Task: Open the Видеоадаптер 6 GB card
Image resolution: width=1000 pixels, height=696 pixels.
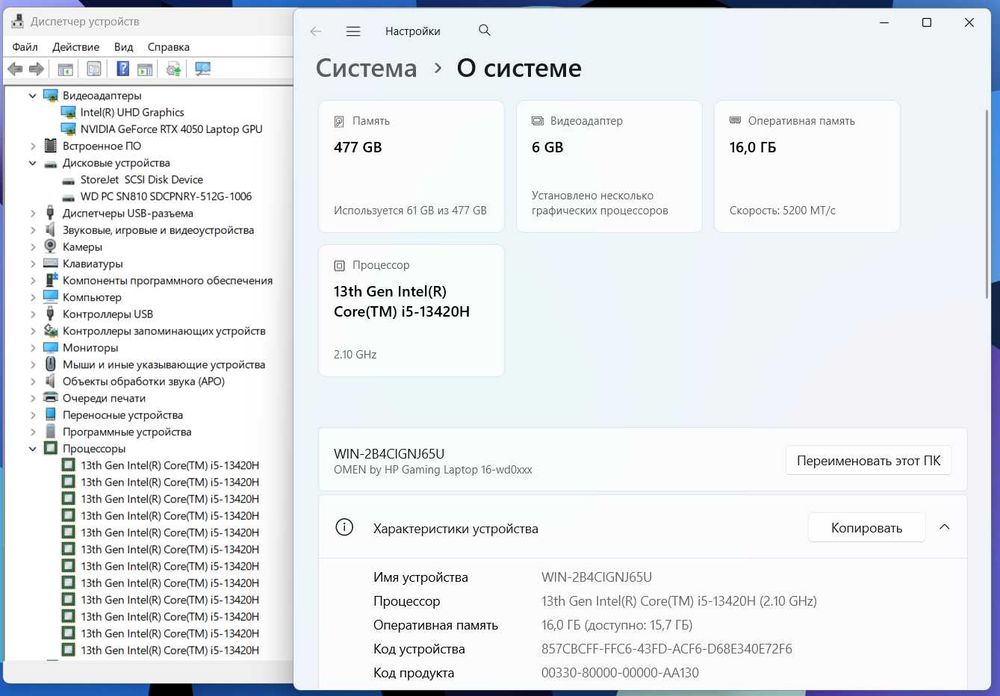Action: [609, 167]
